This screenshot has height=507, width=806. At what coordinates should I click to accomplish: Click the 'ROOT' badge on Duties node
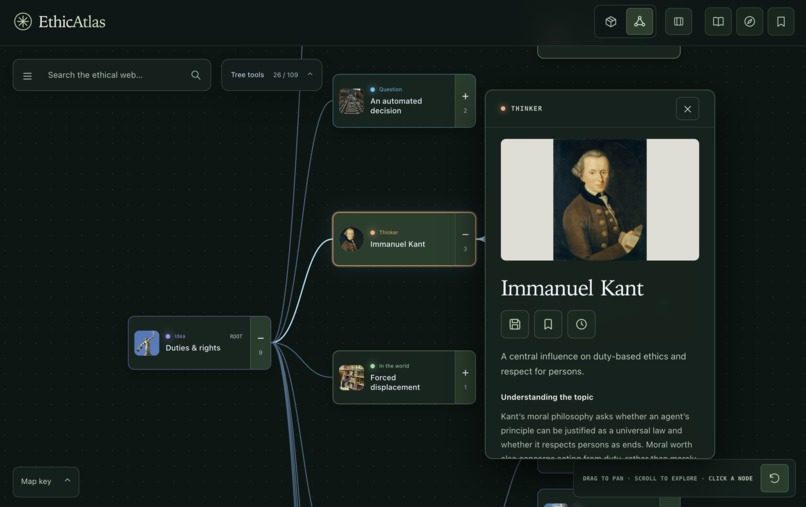coord(236,336)
